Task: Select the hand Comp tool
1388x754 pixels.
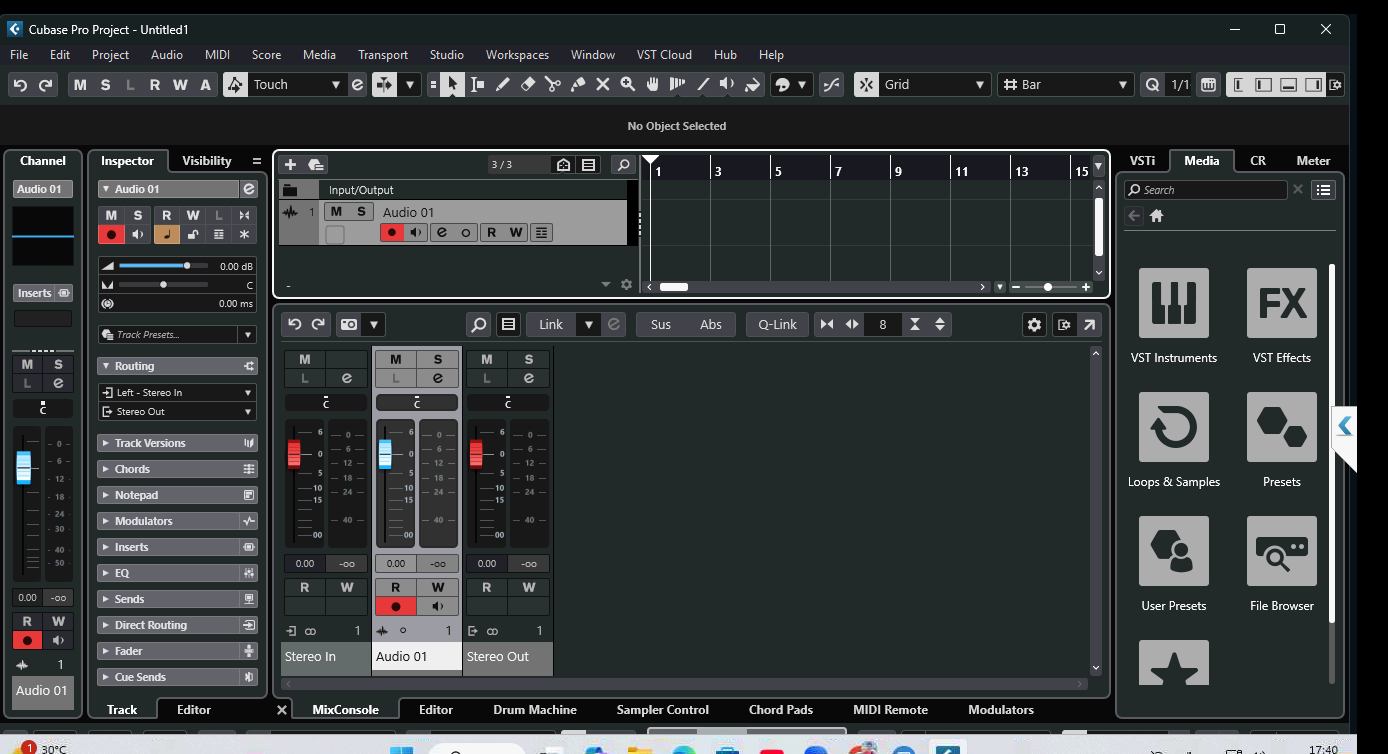Action: (x=653, y=85)
